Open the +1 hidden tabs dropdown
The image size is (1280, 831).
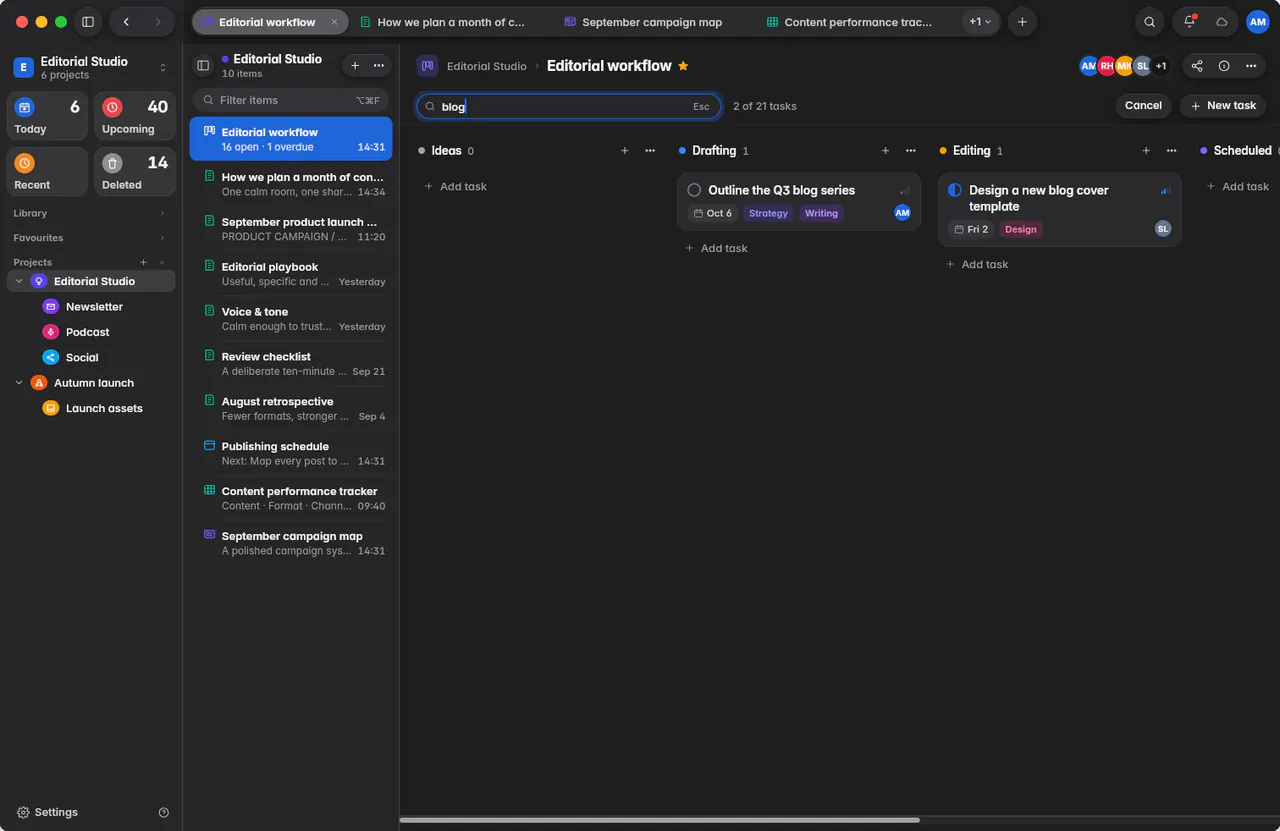(980, 22)
